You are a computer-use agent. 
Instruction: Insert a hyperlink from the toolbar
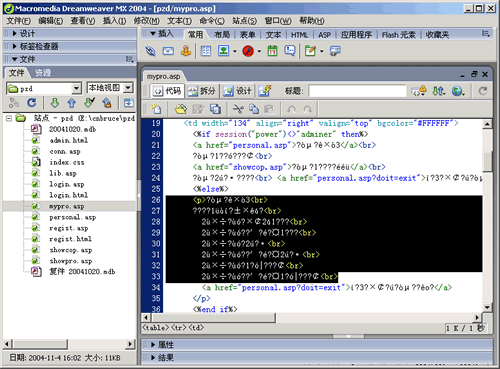click(150, 51)
